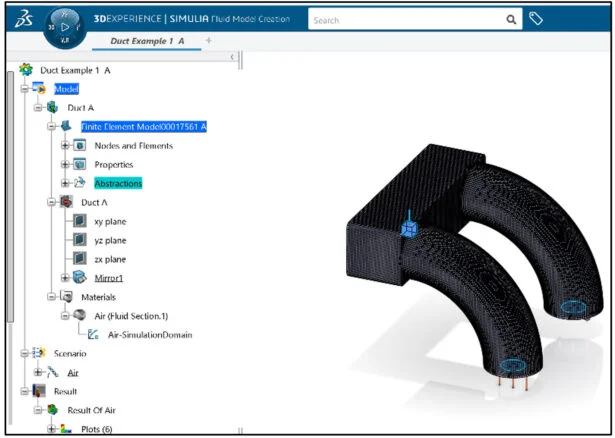Click the Dassault 3DS logo
The width and height of the screenshot is (615, 438).
coord(18,21)
